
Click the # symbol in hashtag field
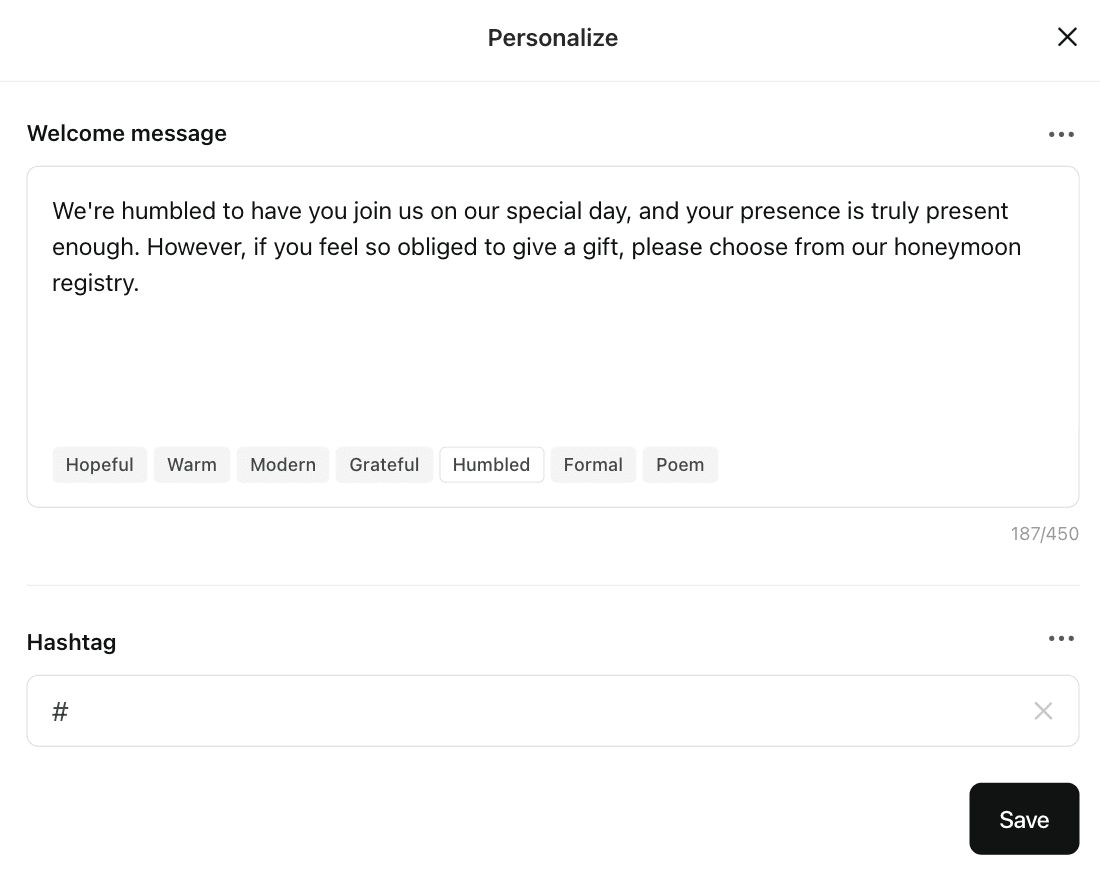click(60, 711)
